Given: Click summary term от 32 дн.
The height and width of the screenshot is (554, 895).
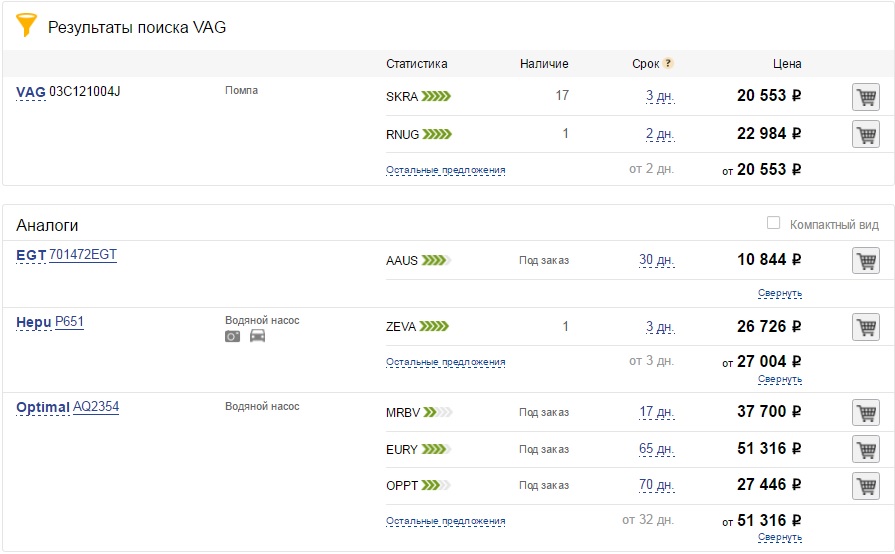Looking at the screenshot, I should point(648,520).
